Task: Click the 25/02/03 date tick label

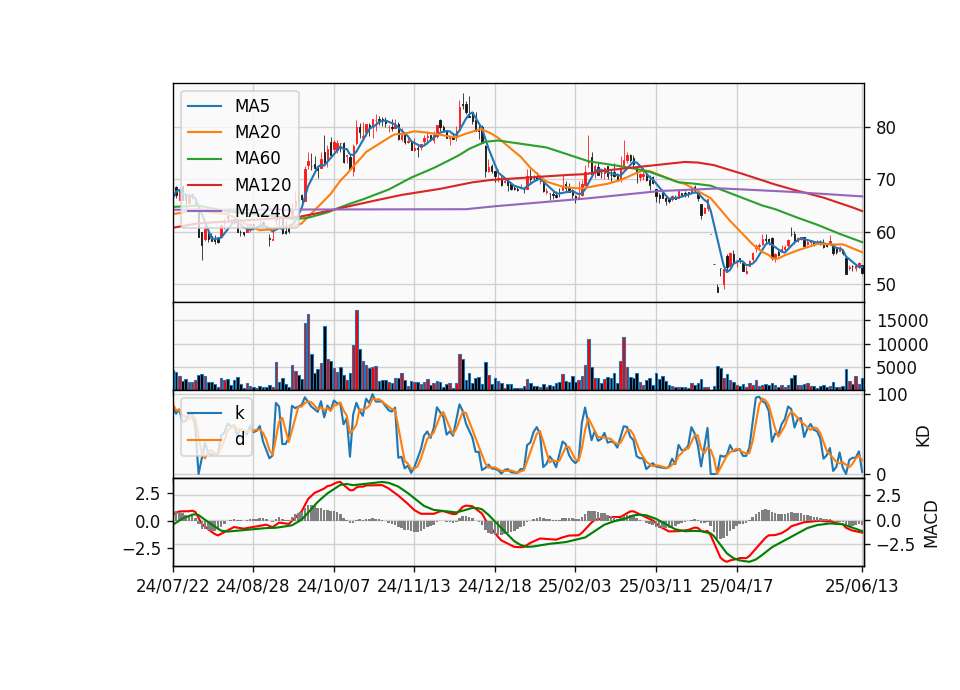Action: point(575,586)
